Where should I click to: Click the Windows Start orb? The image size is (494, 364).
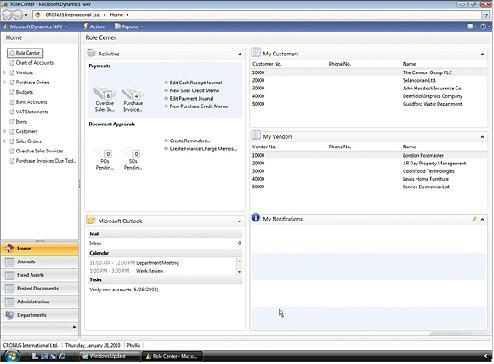pyautogui.click(x=11, y=356)
